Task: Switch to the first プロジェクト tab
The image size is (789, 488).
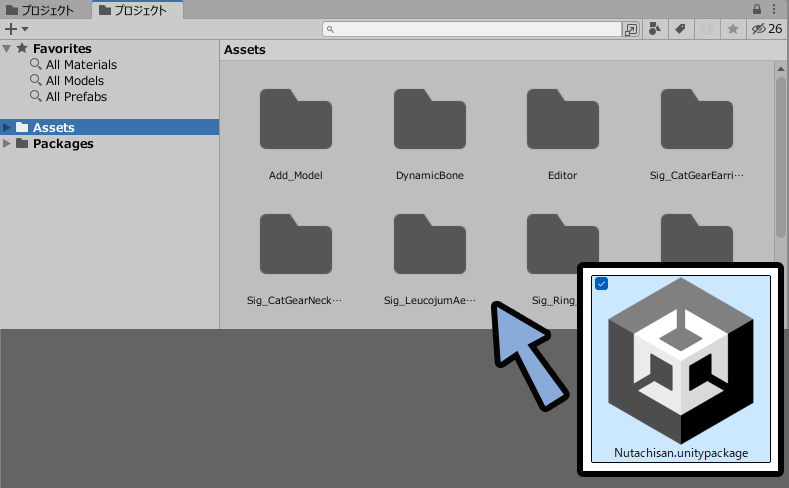Action: (x=40, y=10)
